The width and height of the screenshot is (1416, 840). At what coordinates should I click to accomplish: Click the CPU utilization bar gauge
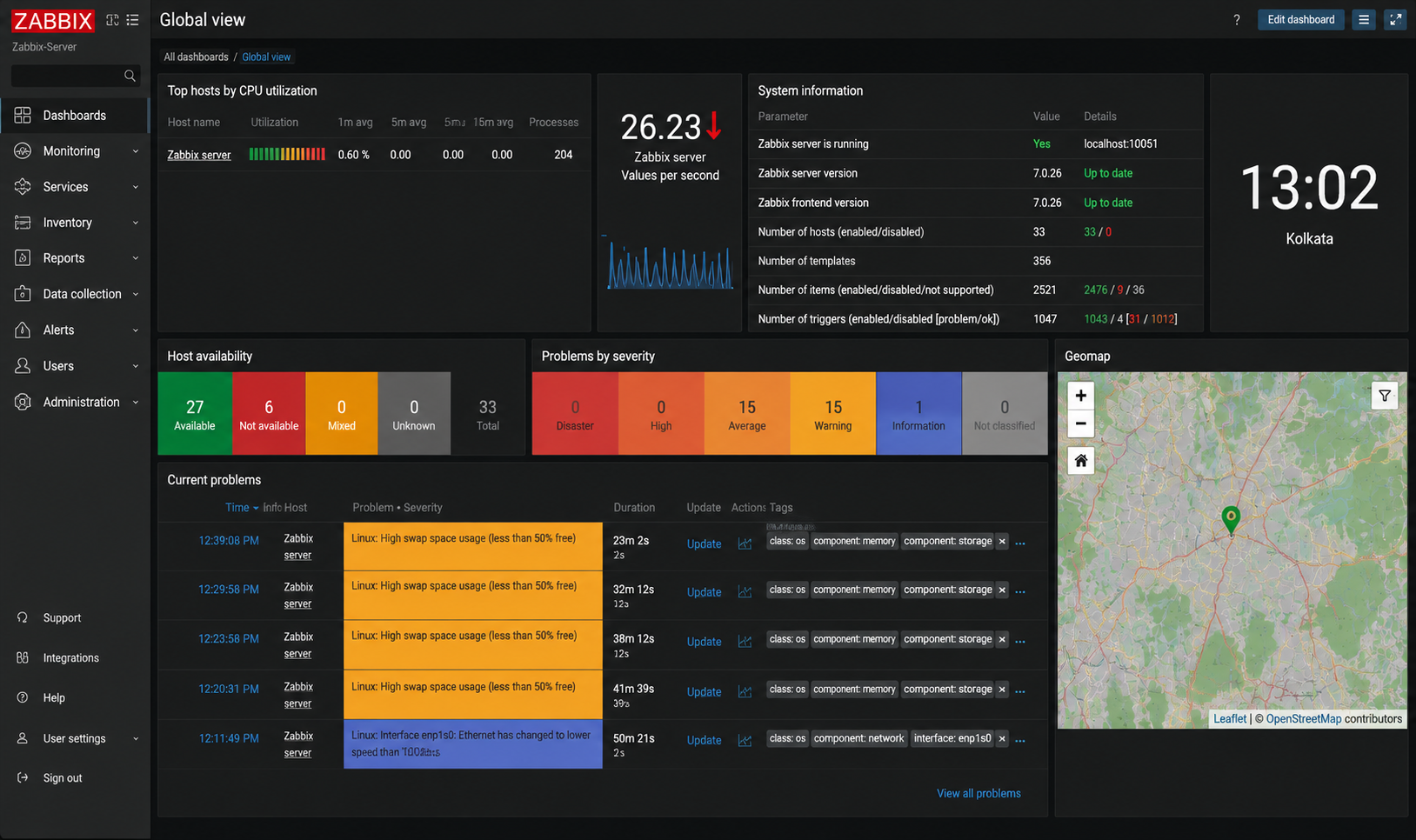tap(287, 155)
